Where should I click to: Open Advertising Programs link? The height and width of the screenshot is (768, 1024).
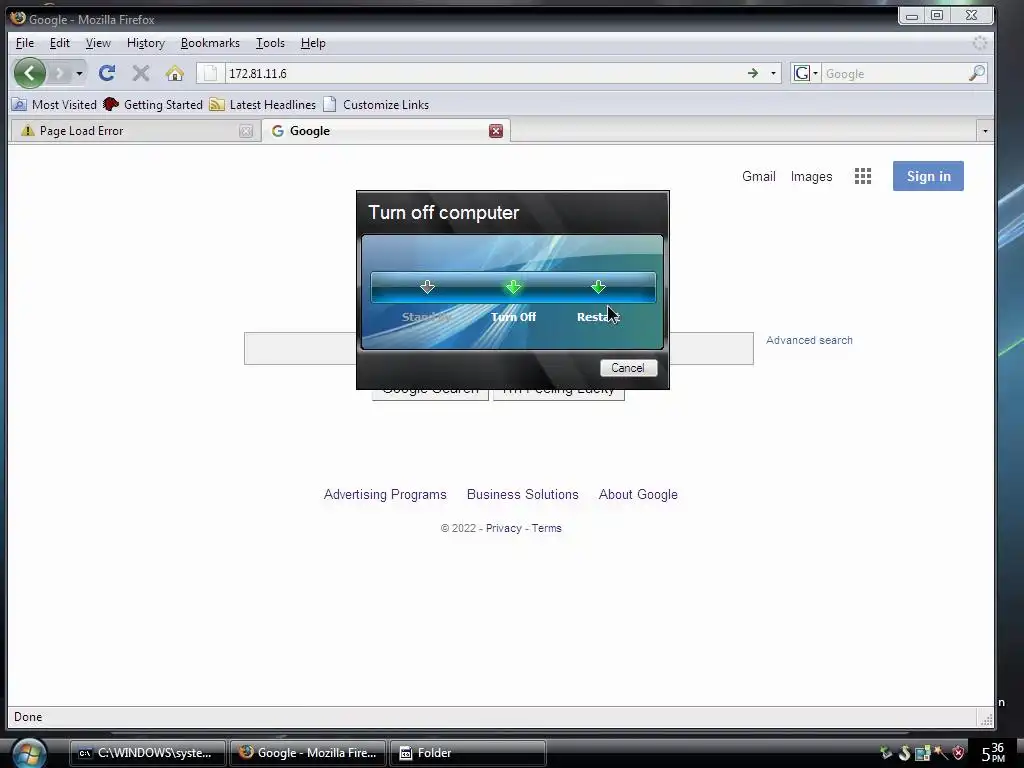[x=385, y=495]
